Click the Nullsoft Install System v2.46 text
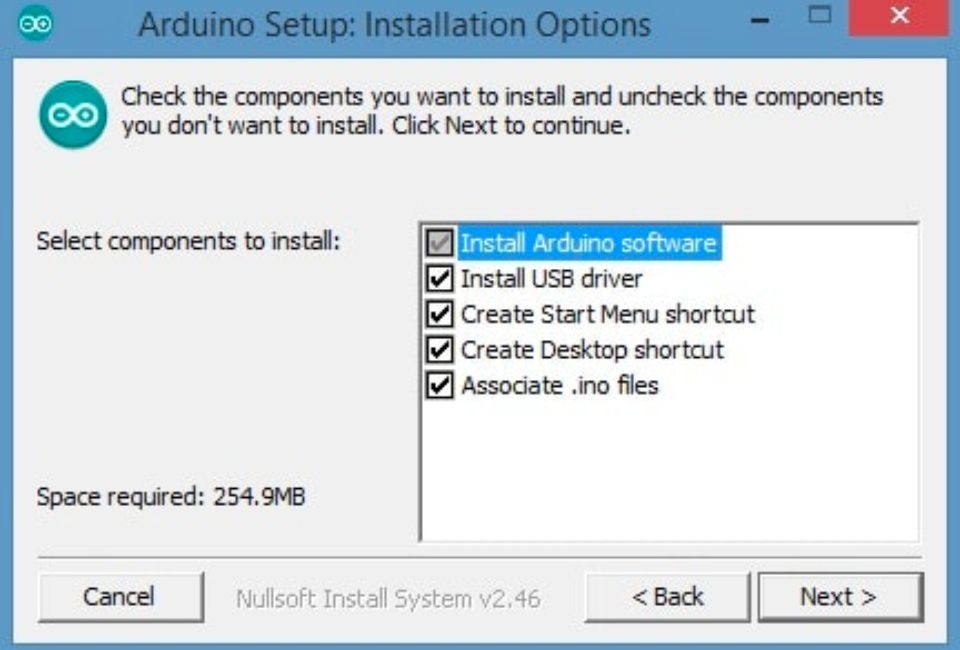Image resolution: width=960 pixels, height=650 pixels. (388, 599)
